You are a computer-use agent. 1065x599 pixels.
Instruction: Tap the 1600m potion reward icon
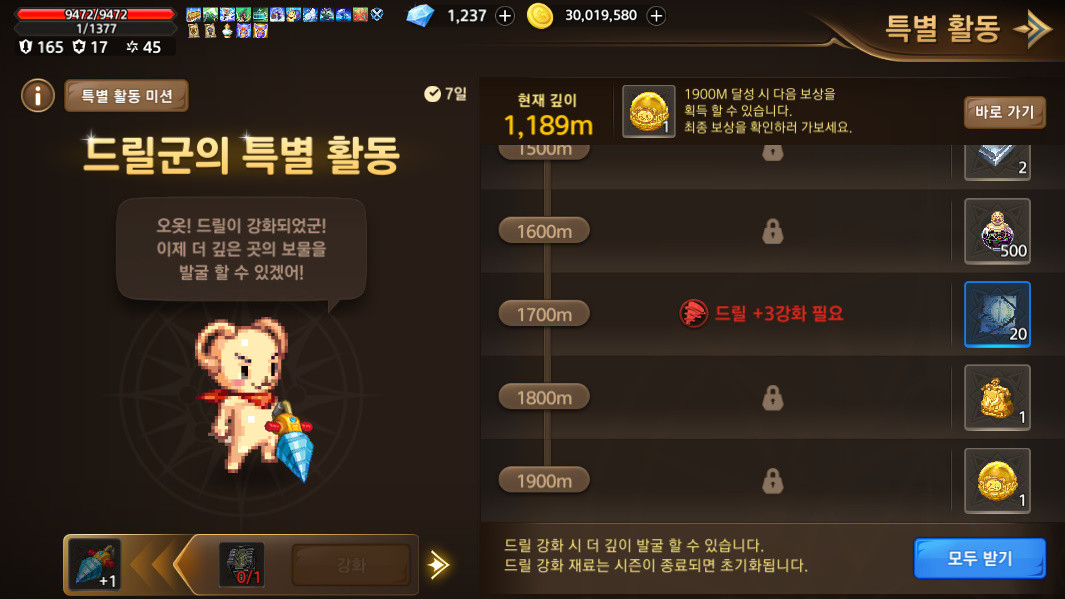997,231
